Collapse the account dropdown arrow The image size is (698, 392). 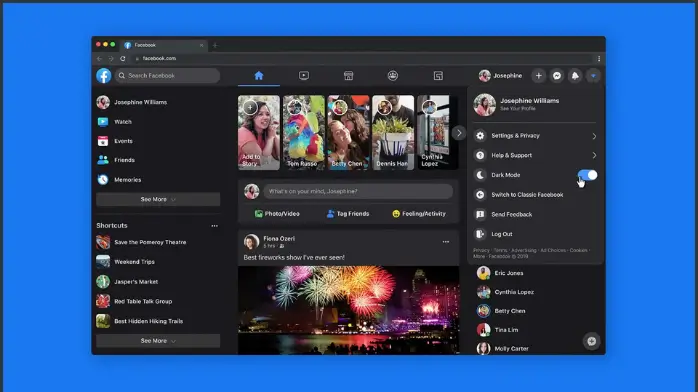593,76
